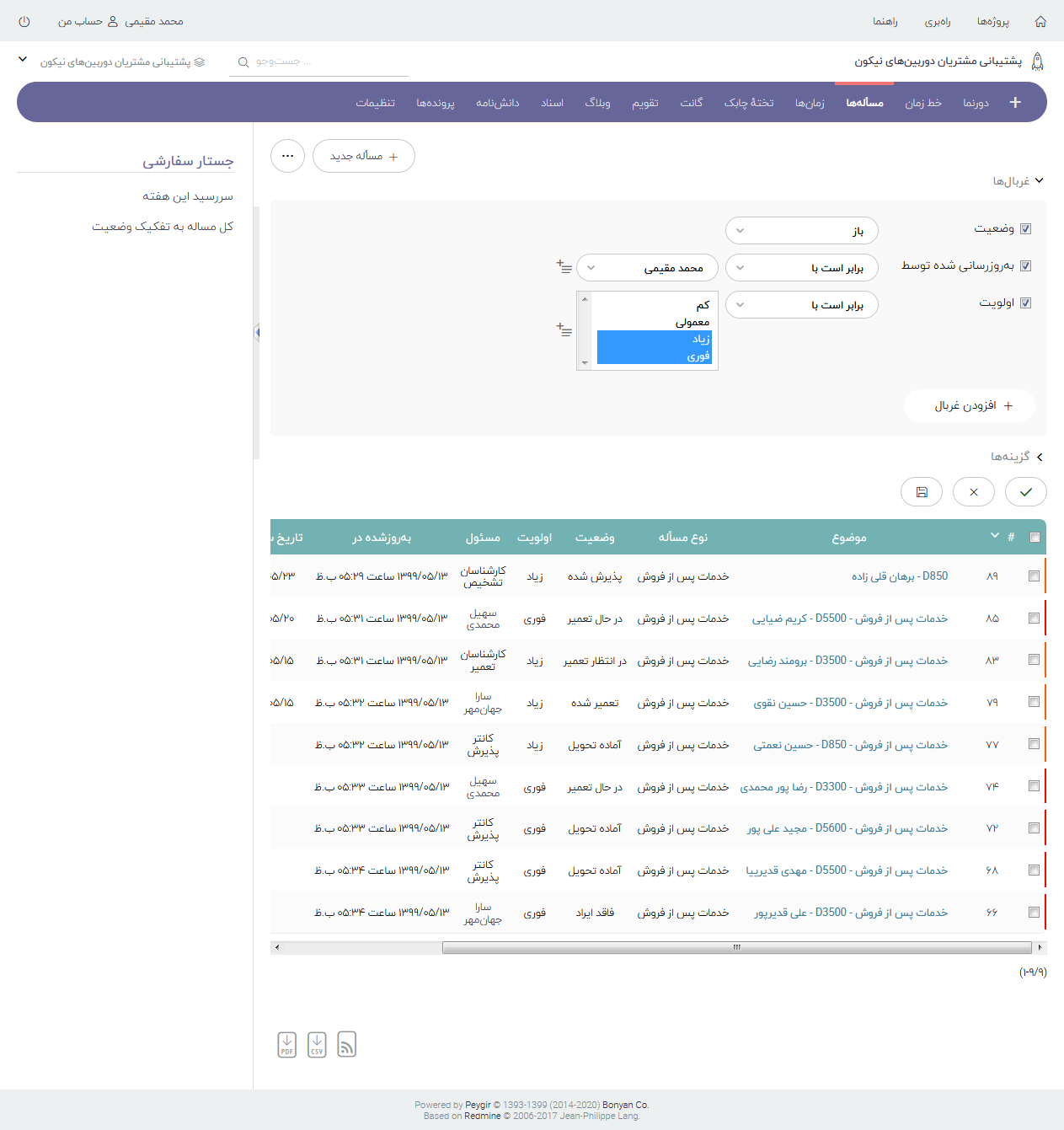Expand the گزینه‌ها options section

1017,457
